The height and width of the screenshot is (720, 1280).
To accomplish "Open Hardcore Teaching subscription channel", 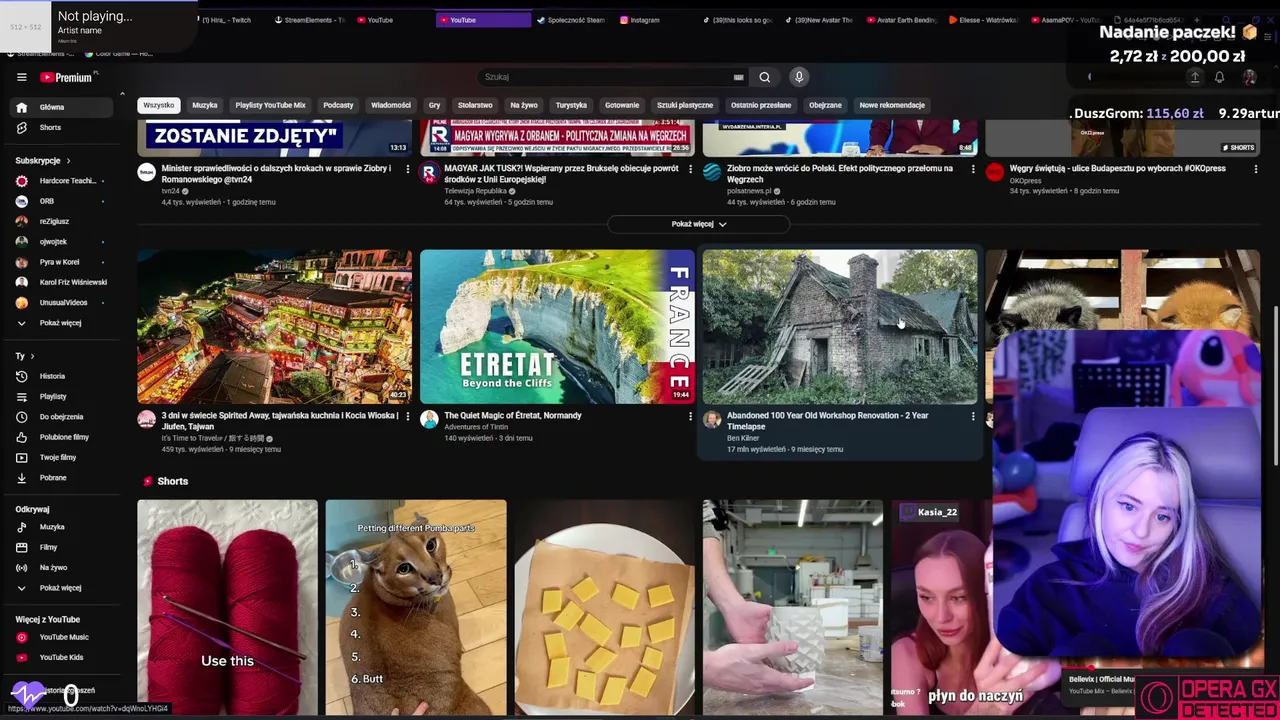I will point(62,181).
